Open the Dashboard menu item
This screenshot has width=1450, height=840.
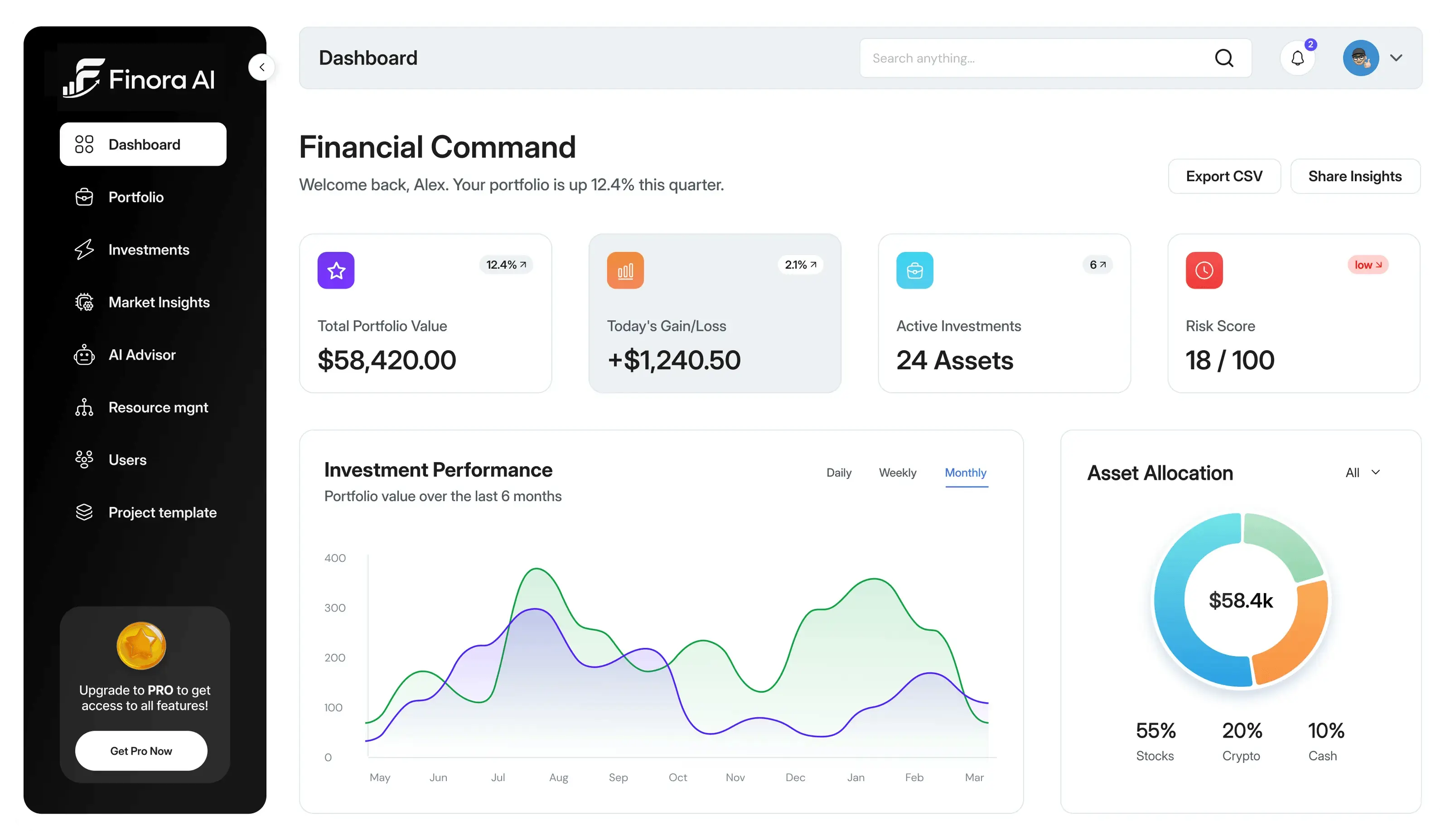coord(143,145)
